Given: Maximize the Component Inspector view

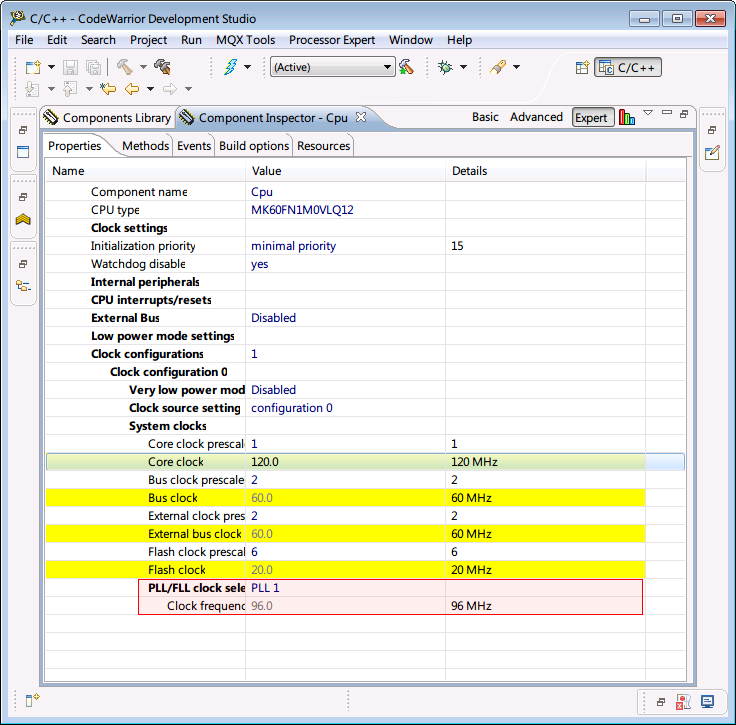Looking at the screenshot, I should [x=684, y=114].
